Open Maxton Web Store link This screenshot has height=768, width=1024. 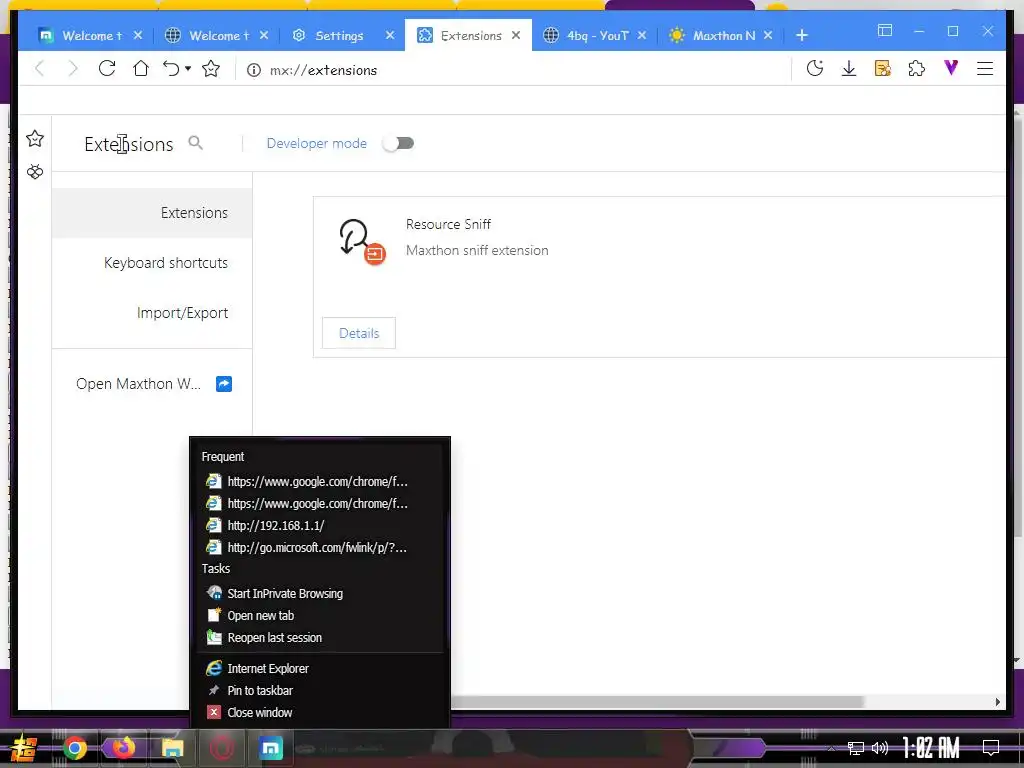(138, 383)
